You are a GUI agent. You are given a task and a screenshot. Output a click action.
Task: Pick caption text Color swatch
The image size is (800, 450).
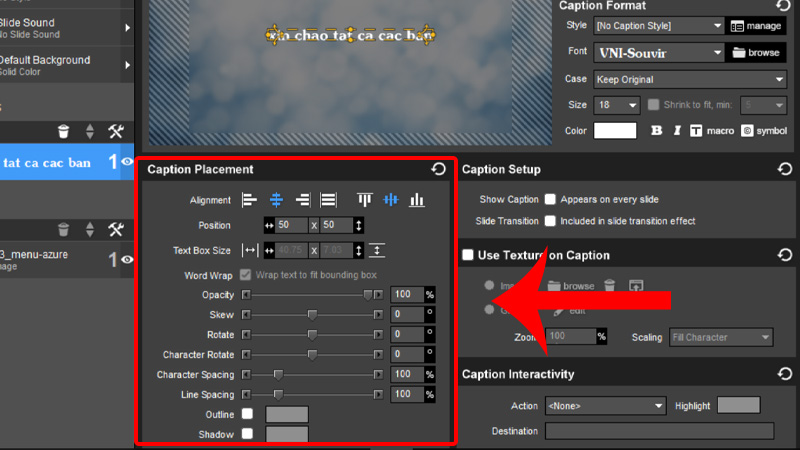615,131
